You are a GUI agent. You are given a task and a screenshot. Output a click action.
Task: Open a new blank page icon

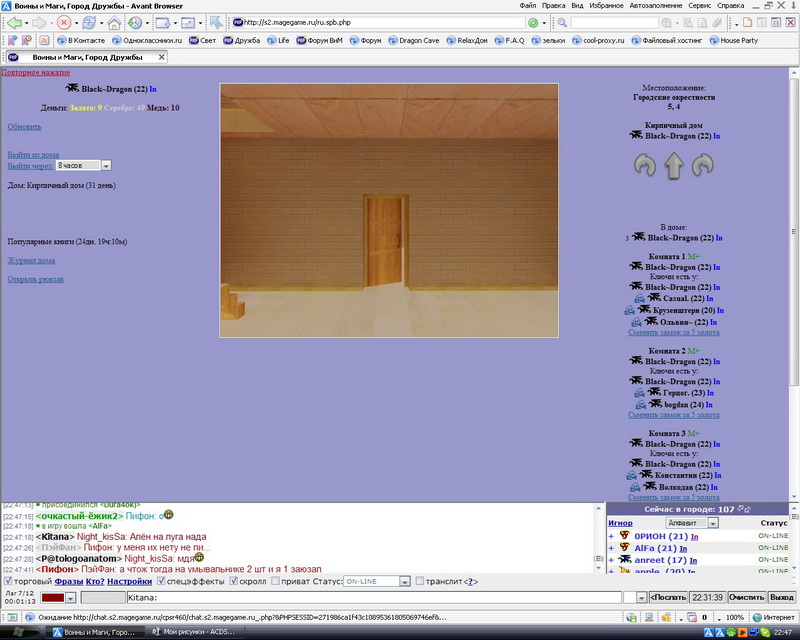pos(747,22)
